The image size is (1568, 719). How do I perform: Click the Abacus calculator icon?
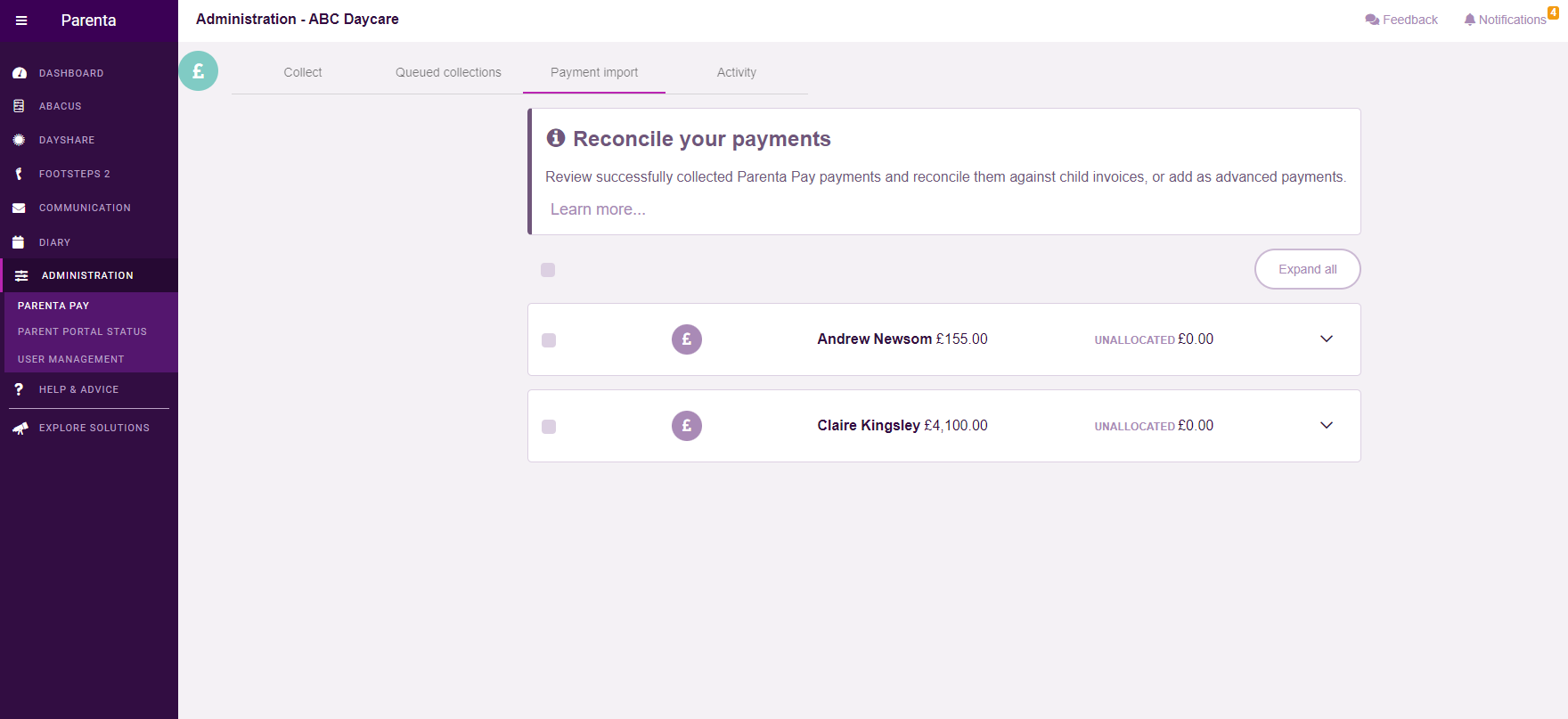click(19, 106)
